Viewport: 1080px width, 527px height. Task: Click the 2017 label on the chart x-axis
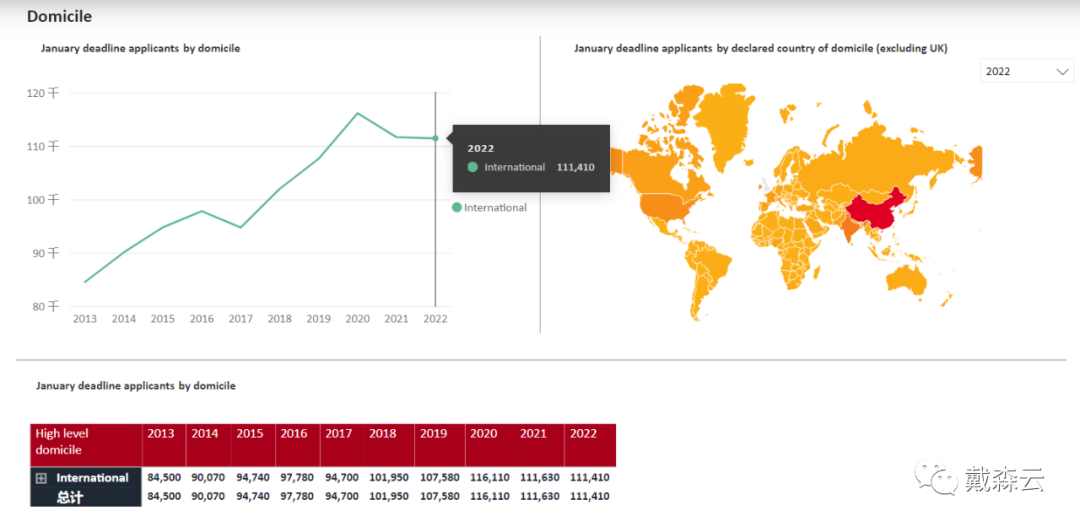[x=240, y=319]
